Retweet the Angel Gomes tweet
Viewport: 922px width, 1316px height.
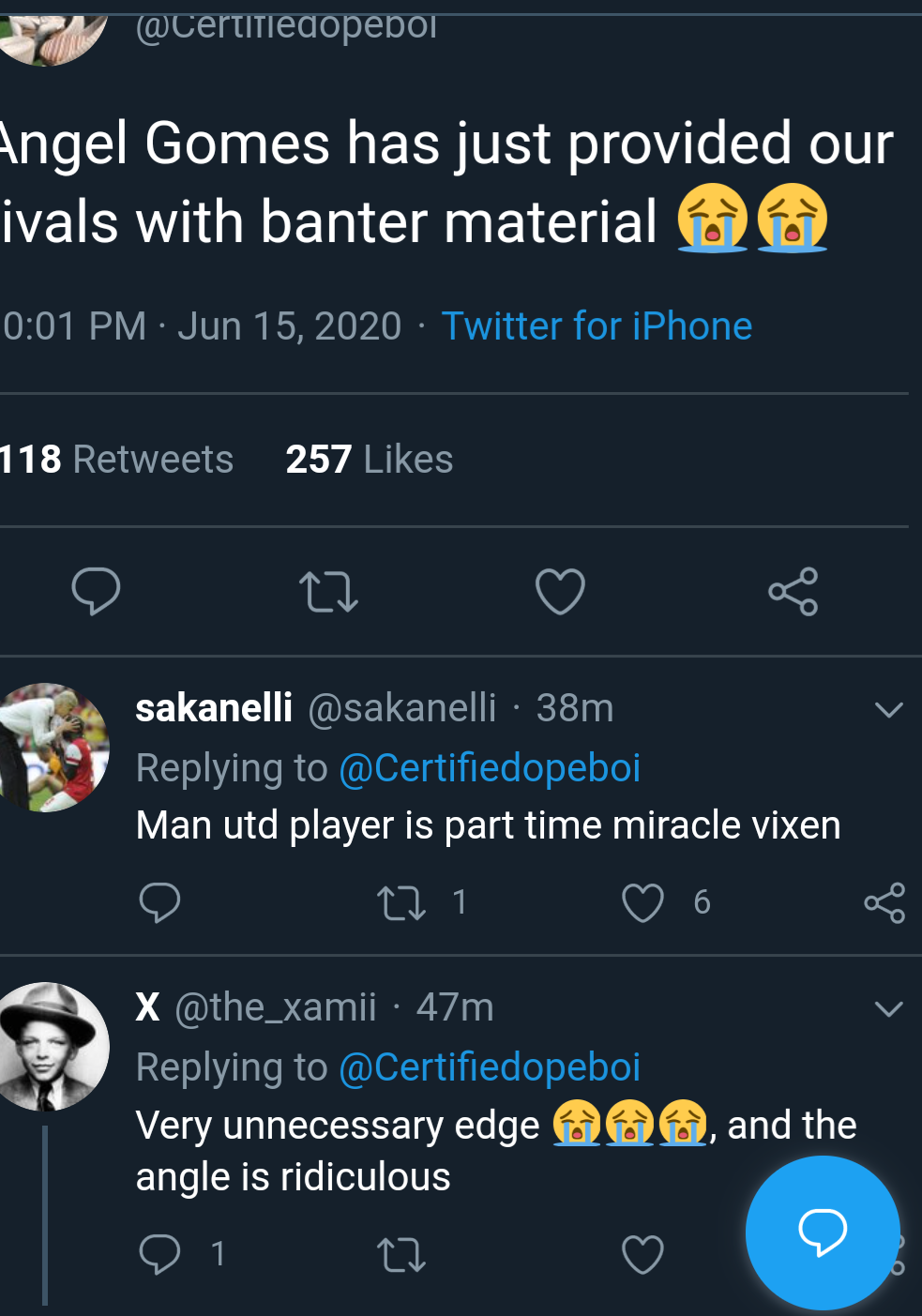click(328, 592)
